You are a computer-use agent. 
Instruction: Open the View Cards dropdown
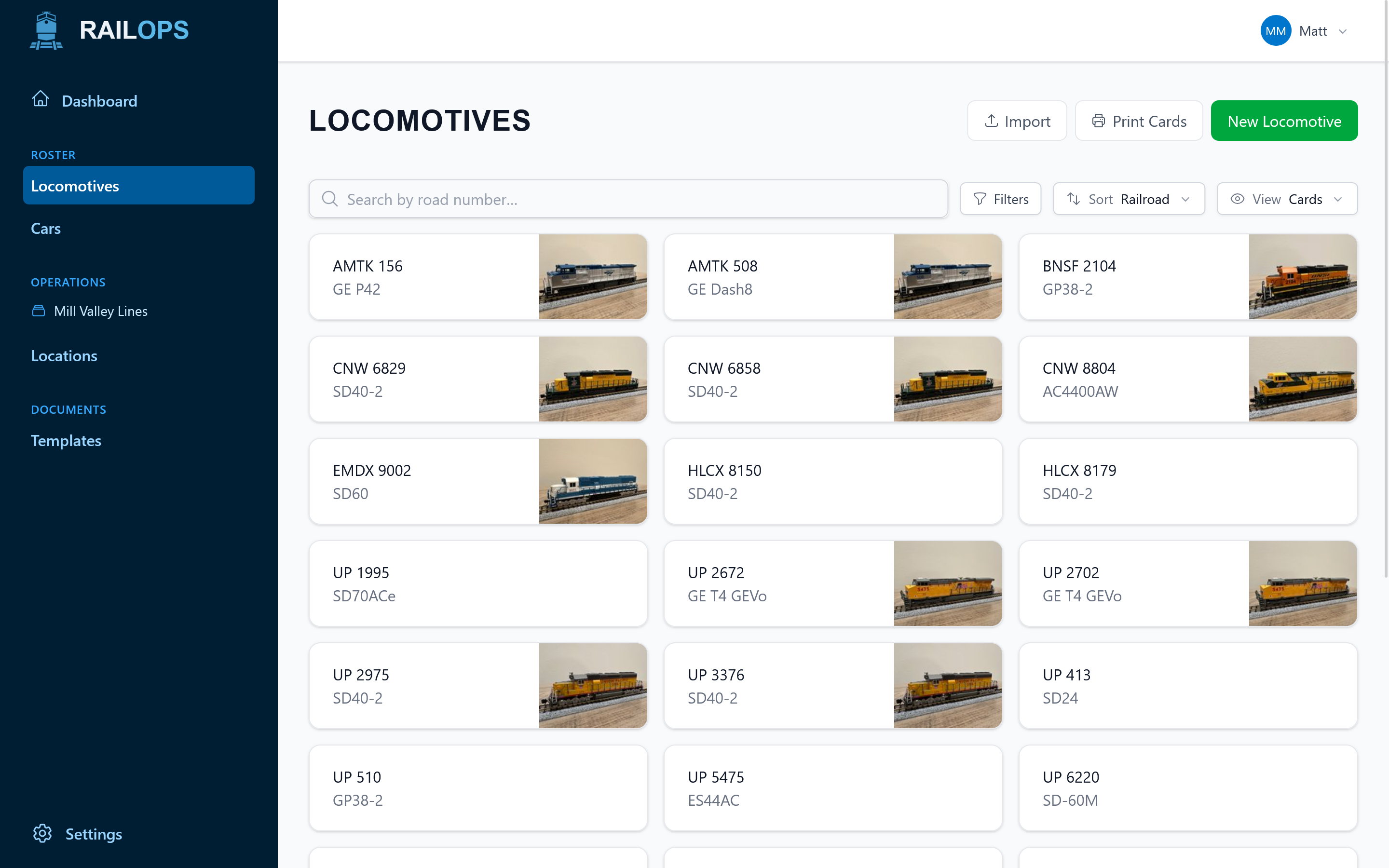pos(1287,199)
